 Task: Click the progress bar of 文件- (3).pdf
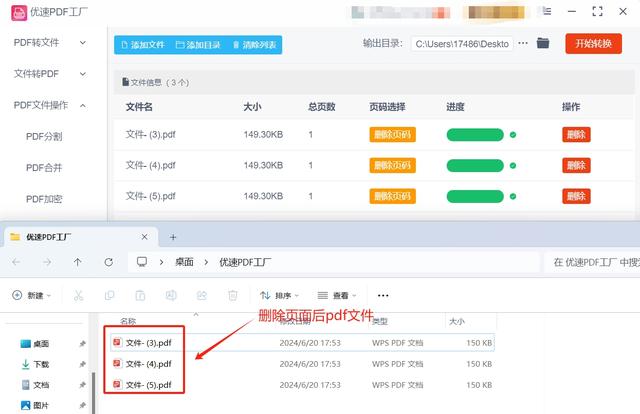(475, 135)
